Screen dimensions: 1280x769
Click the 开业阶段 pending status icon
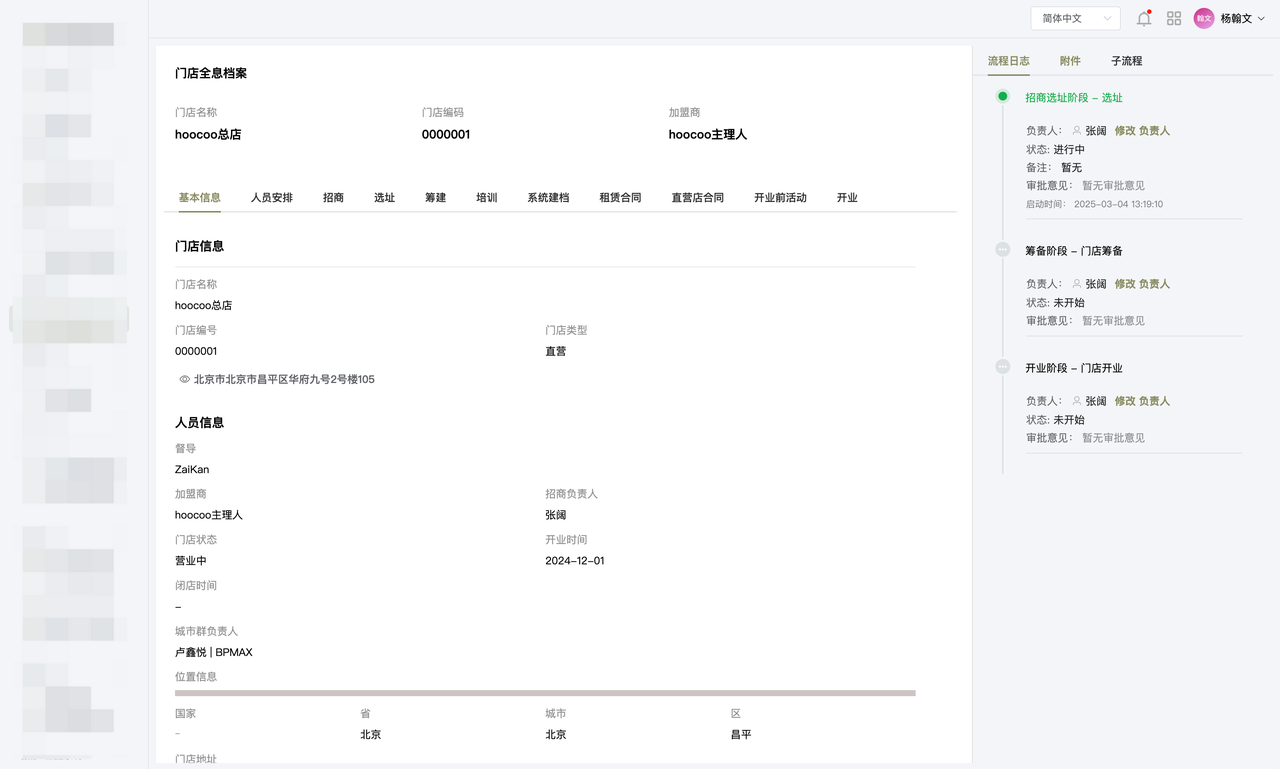click(x=1003, y=367)
